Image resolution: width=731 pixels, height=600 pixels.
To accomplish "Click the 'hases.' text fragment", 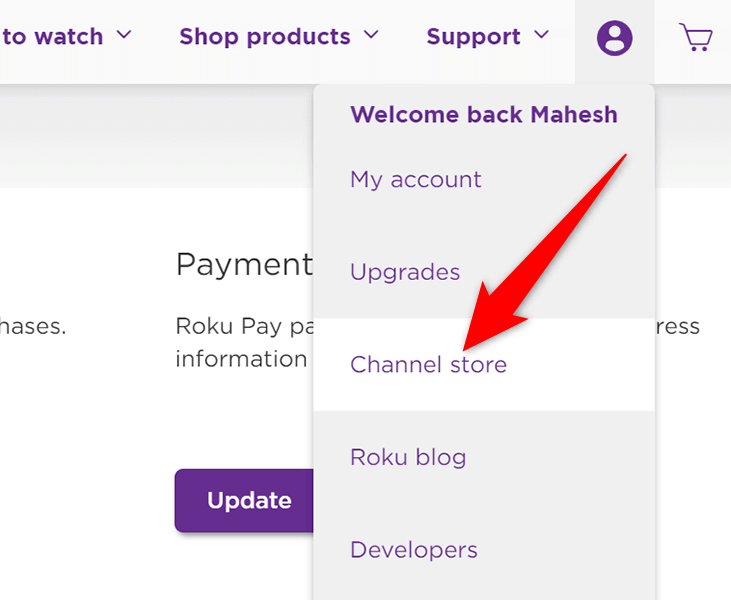I will click(x=33, y=326).
